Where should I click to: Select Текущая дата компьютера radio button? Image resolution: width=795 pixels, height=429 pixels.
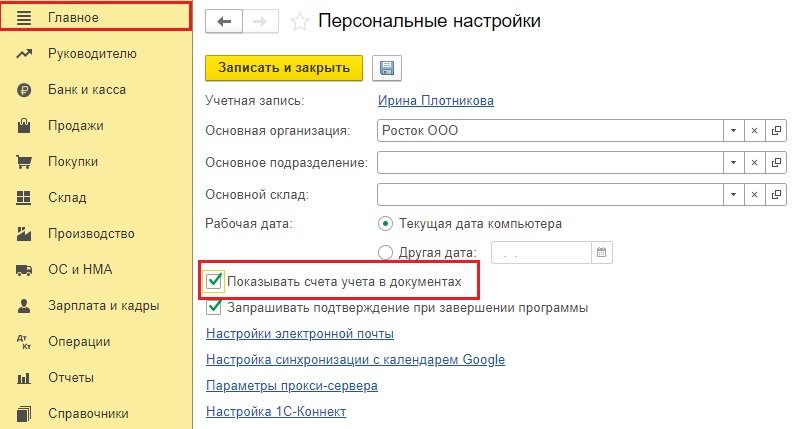pyautogui.click(x=385, y=224)
